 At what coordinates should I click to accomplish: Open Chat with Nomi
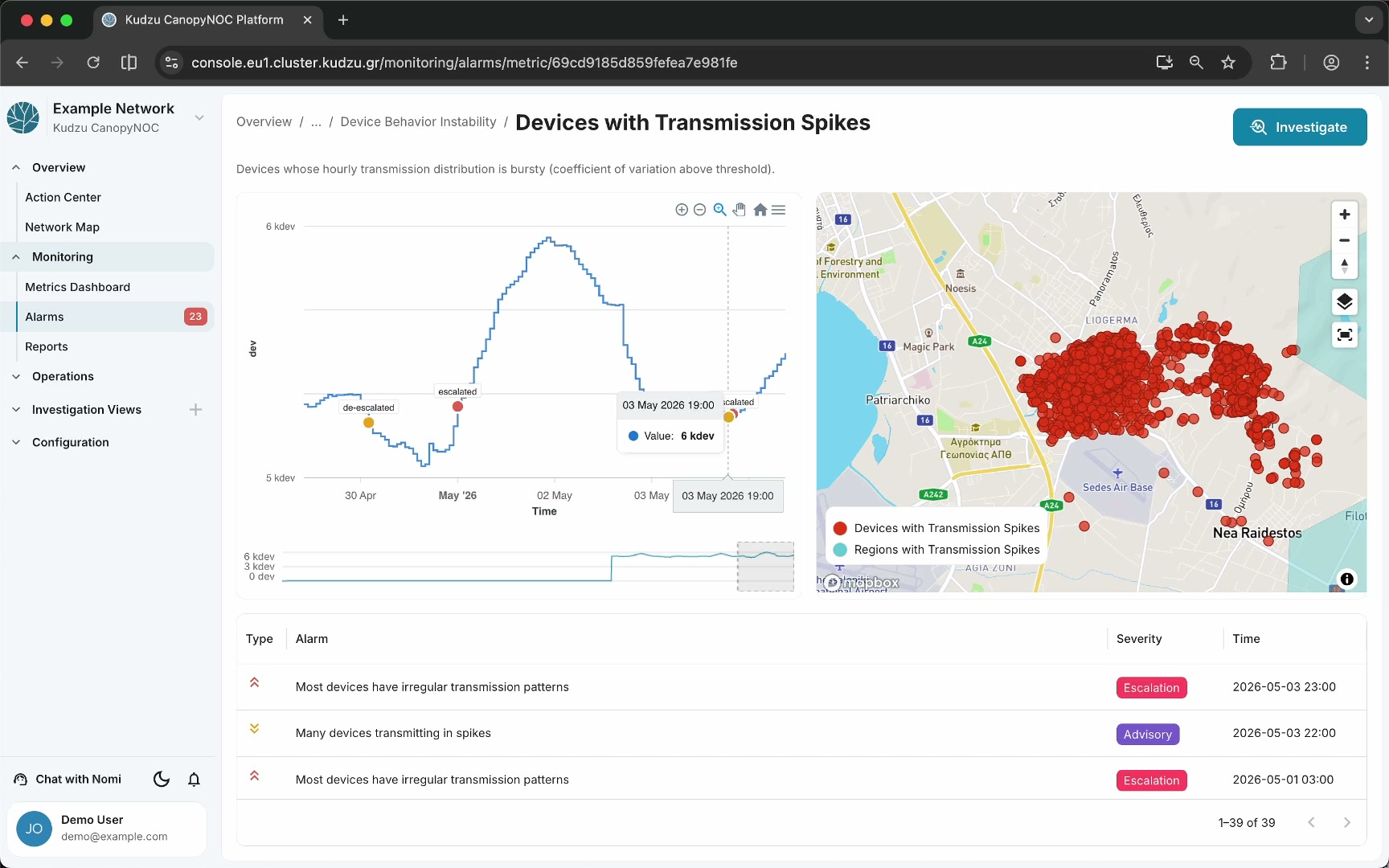coord(68,780)
